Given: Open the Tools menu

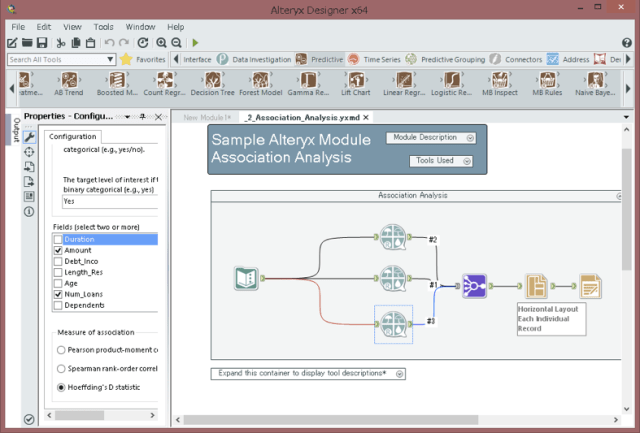Looking at the screenshot, I should 103,27.
